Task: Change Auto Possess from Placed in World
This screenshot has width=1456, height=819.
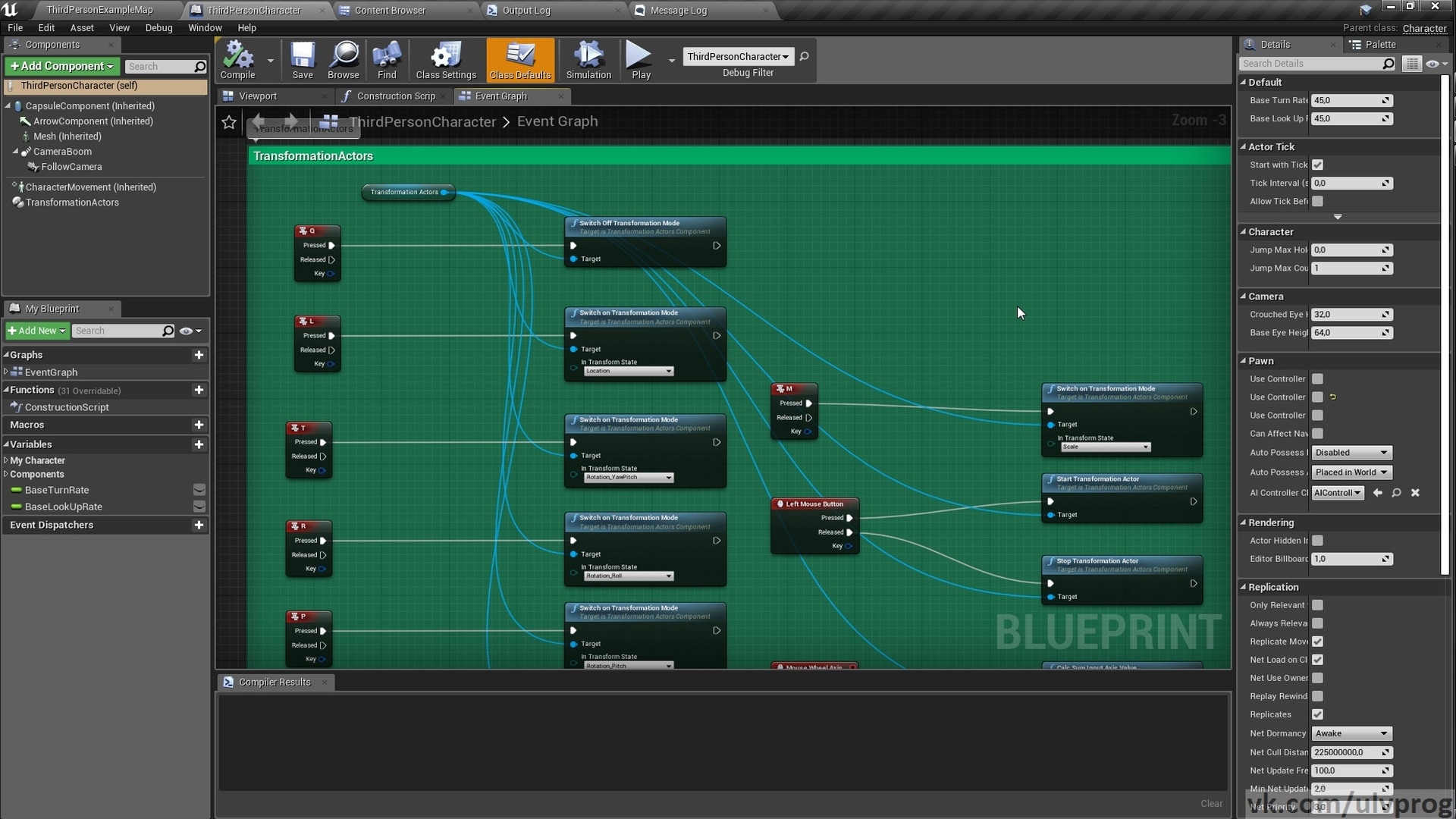Action: (x=1352, y=472)
